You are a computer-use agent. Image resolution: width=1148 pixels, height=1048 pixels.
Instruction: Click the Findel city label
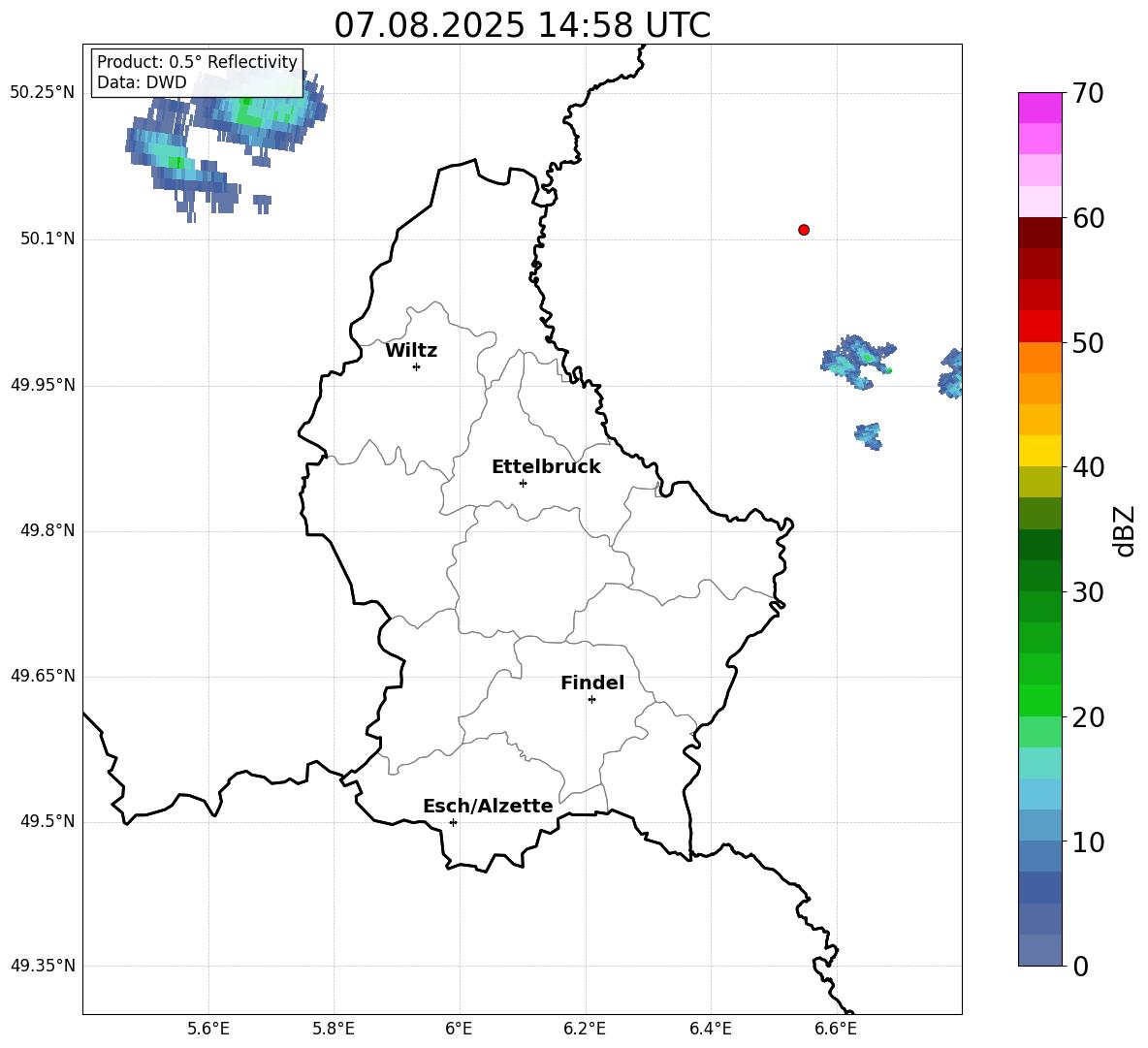(x=592, y=683)
